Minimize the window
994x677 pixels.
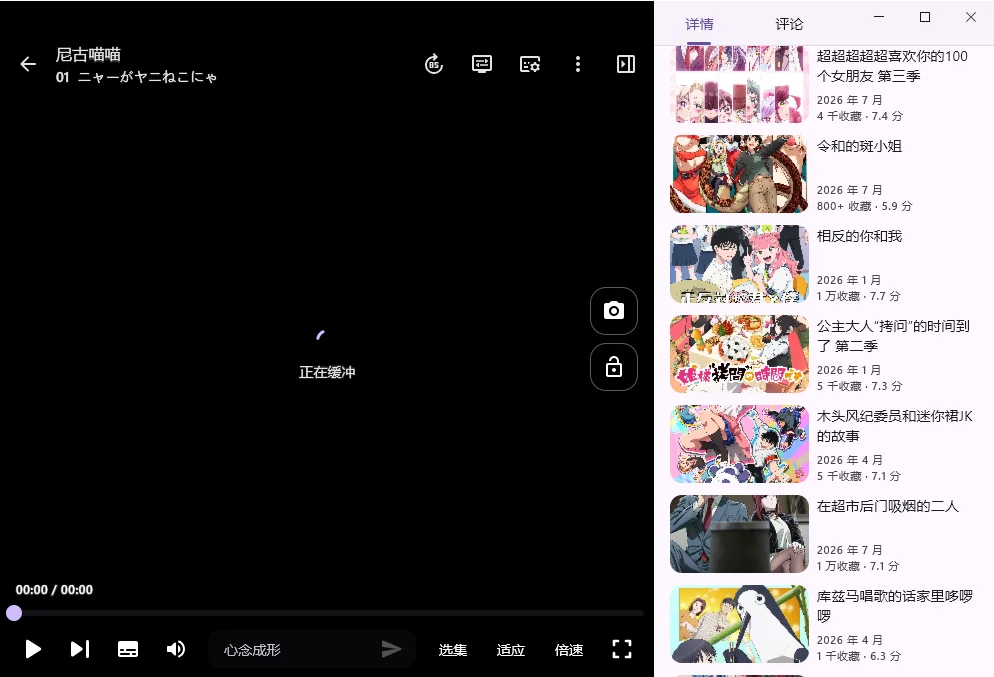(879, 17)
